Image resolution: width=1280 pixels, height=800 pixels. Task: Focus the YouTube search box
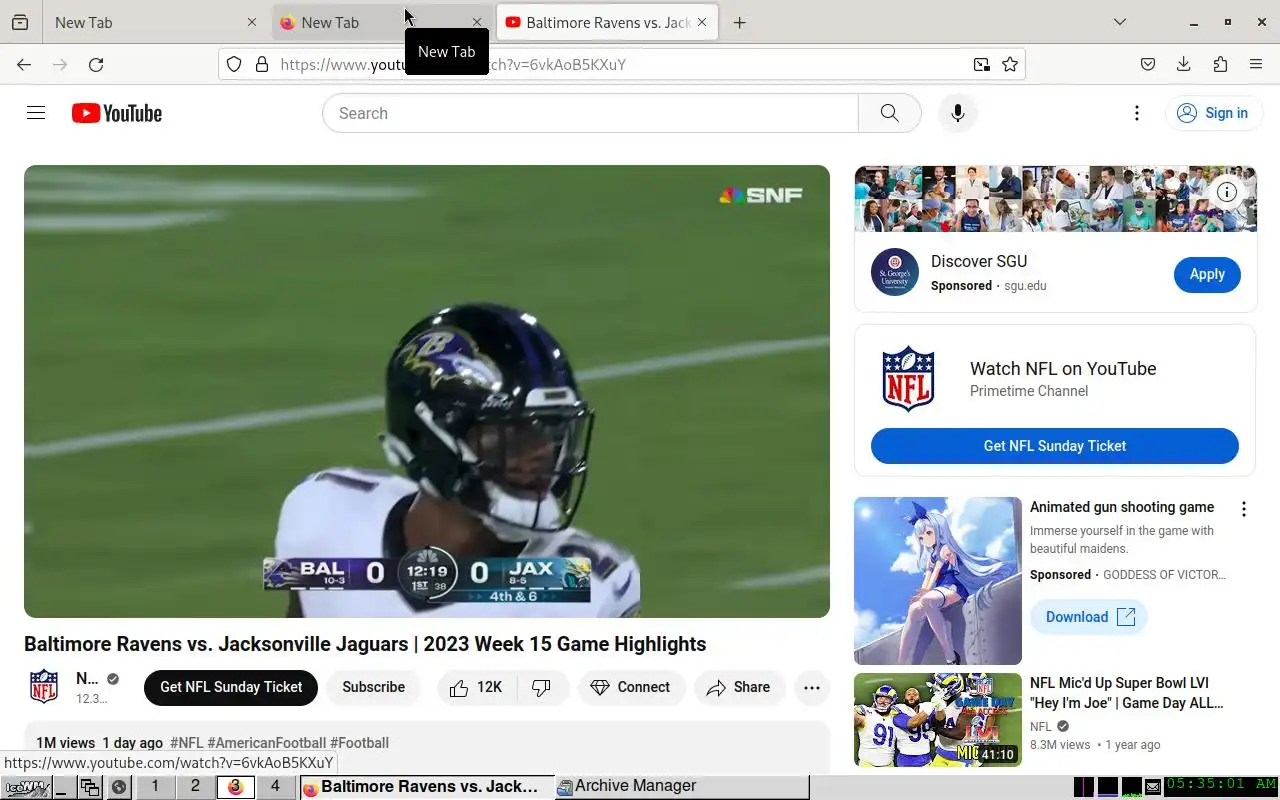coord(590,113)
